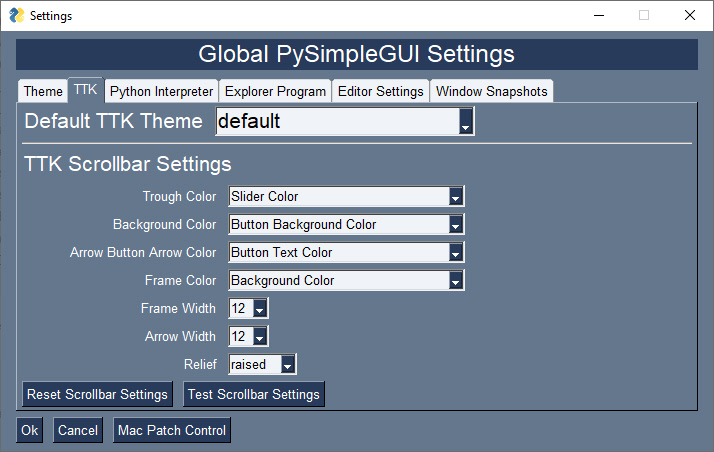714x452 pixels.
Task: Expand the Background Color dropdown arrow
Action: pos(455,224)
